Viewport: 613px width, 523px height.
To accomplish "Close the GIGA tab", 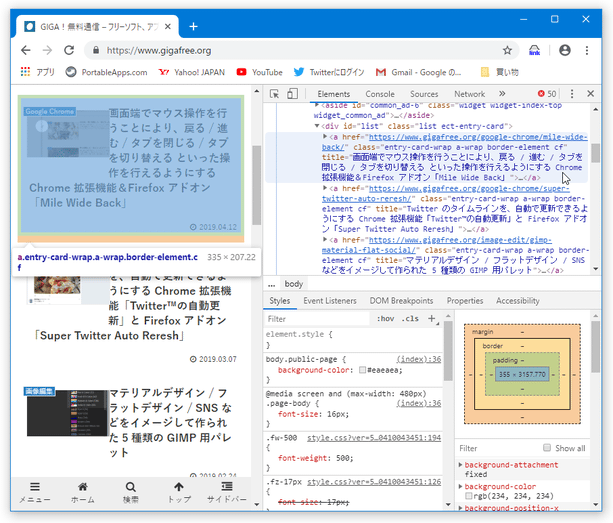I will coord(168,27).
